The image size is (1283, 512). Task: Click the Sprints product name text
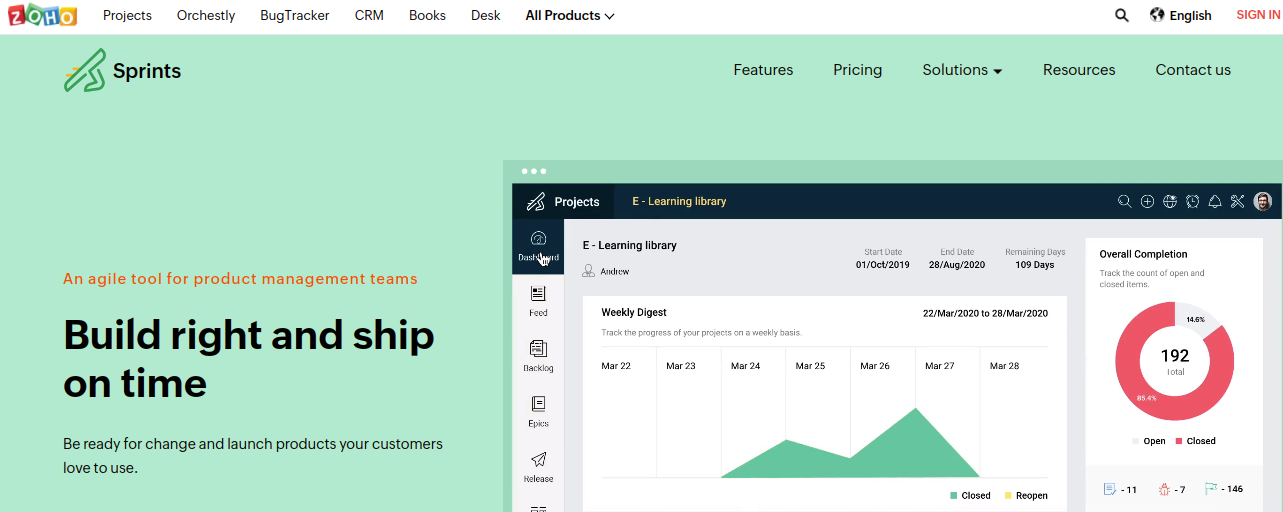tap(147, 71)
